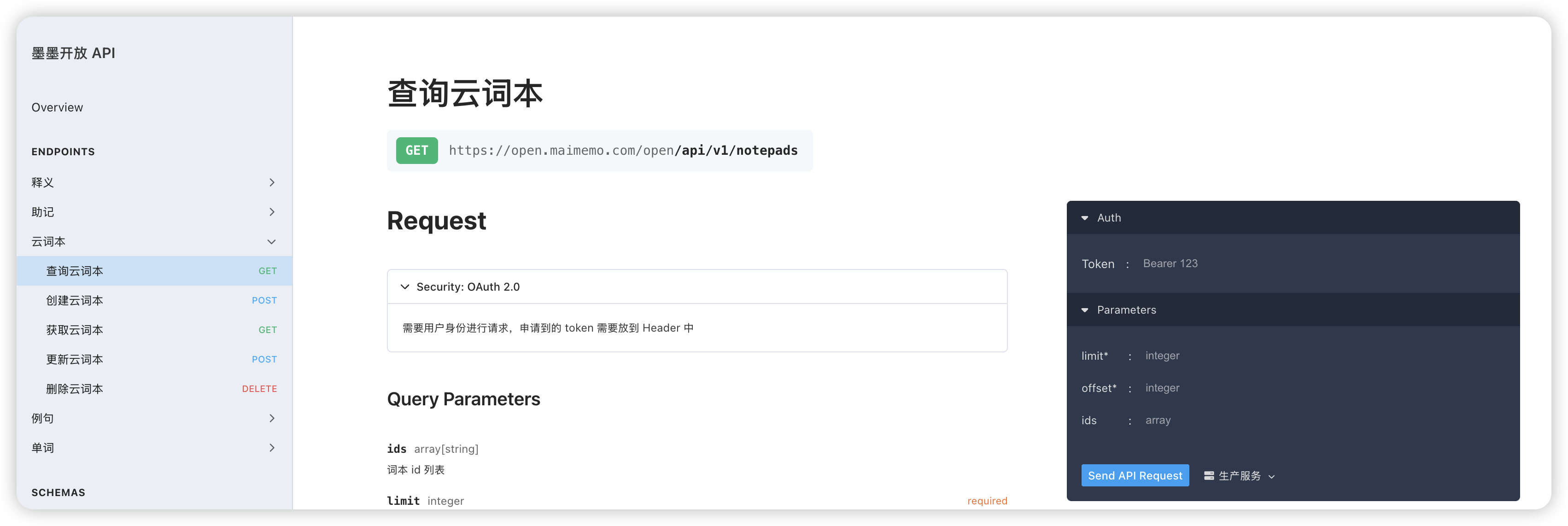Collapse Security OAuth 2.0 section chevron
1568x526 pixels.
[x=405, y=287]
